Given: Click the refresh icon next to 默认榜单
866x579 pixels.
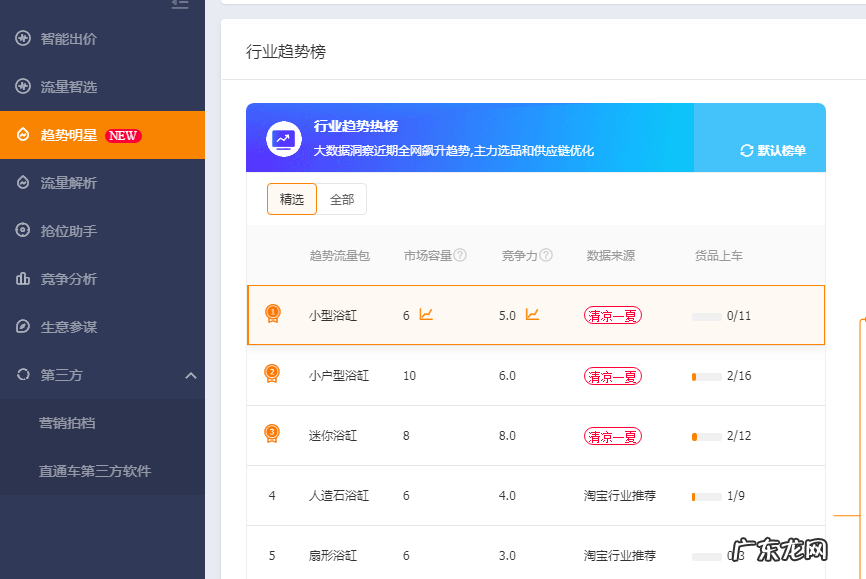Looking at the screenshot, I should click(x=745, y=149).
